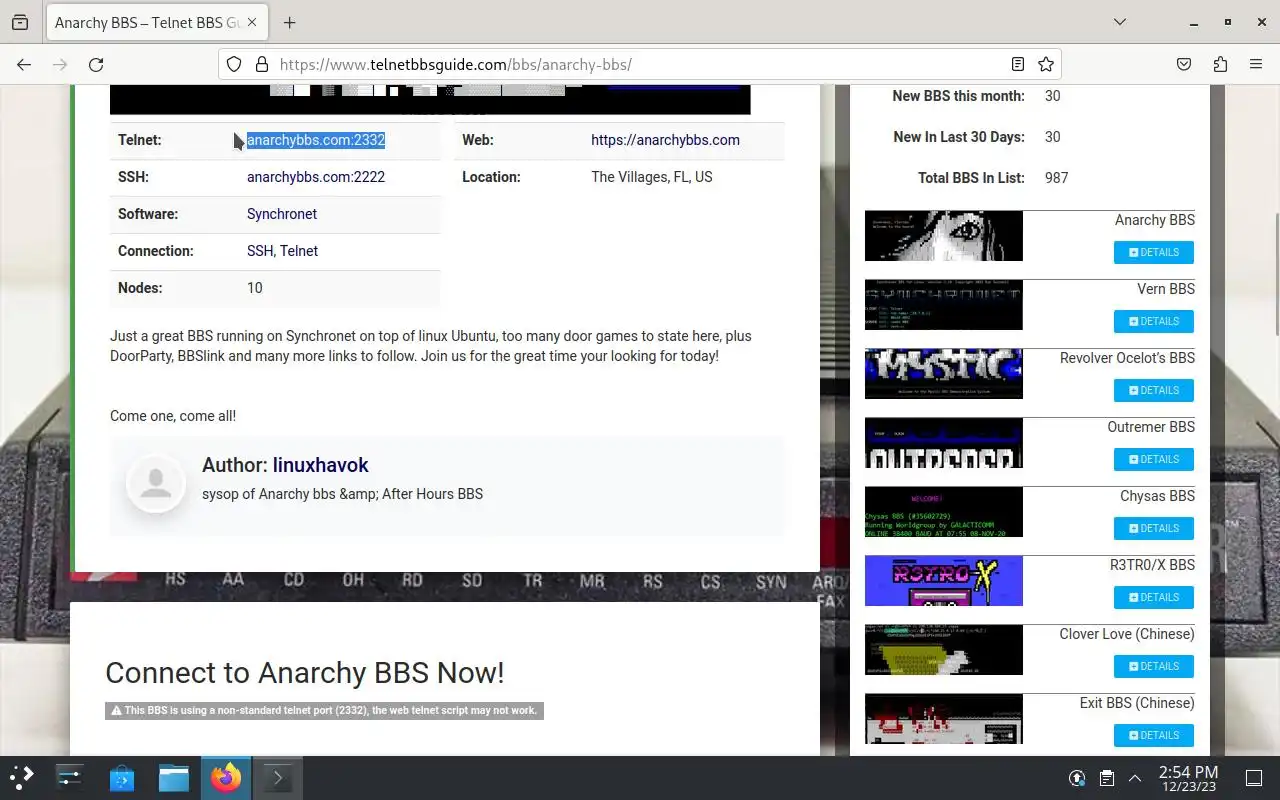Open a new tab with plus button
This screenshot has height=800, width=1280.
pyautogui.click(x=289, y=22)
